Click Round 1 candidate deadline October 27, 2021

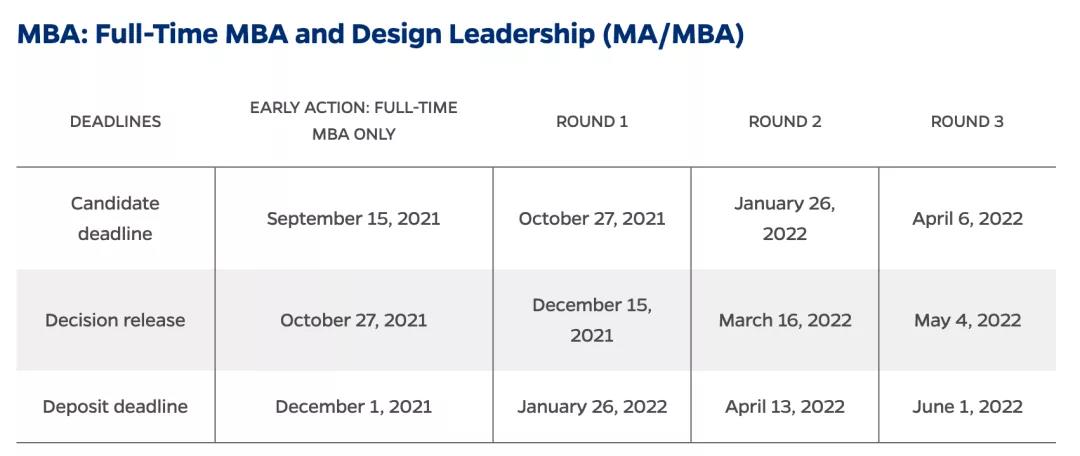click(592, 218)
